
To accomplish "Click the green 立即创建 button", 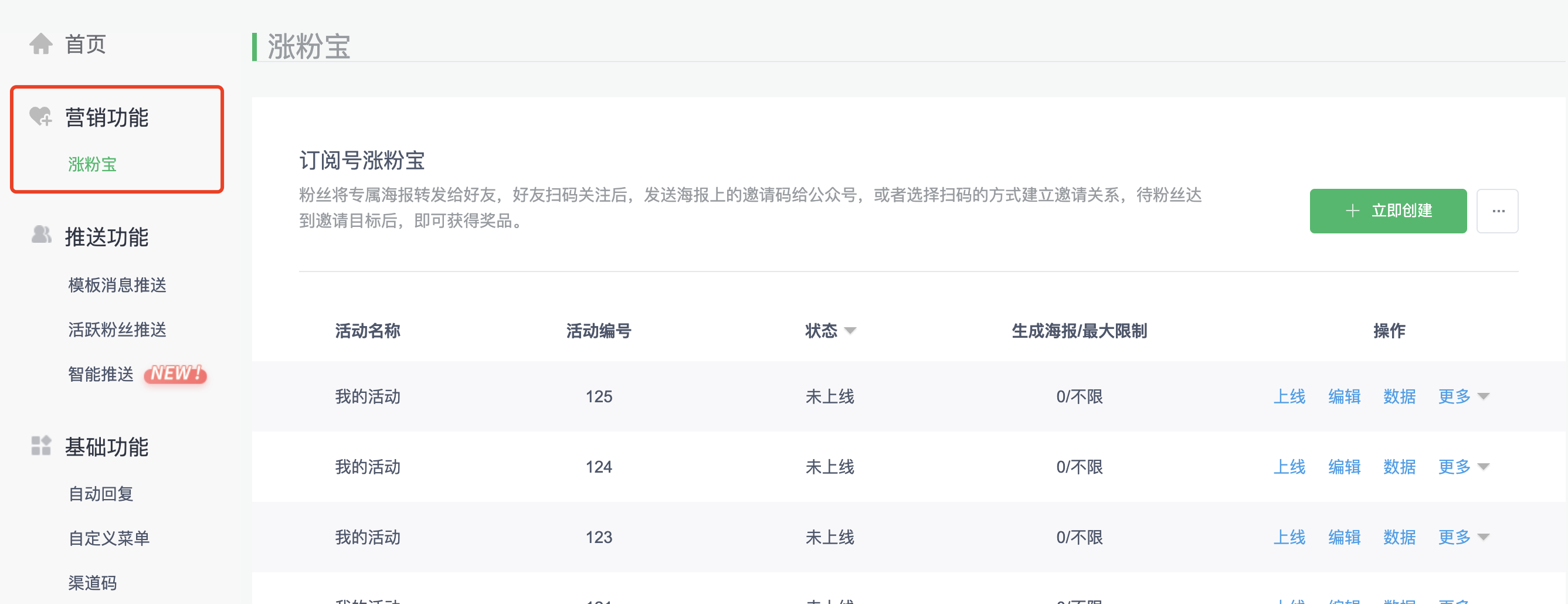I will pyautogui.click(x=1388, y=211).
